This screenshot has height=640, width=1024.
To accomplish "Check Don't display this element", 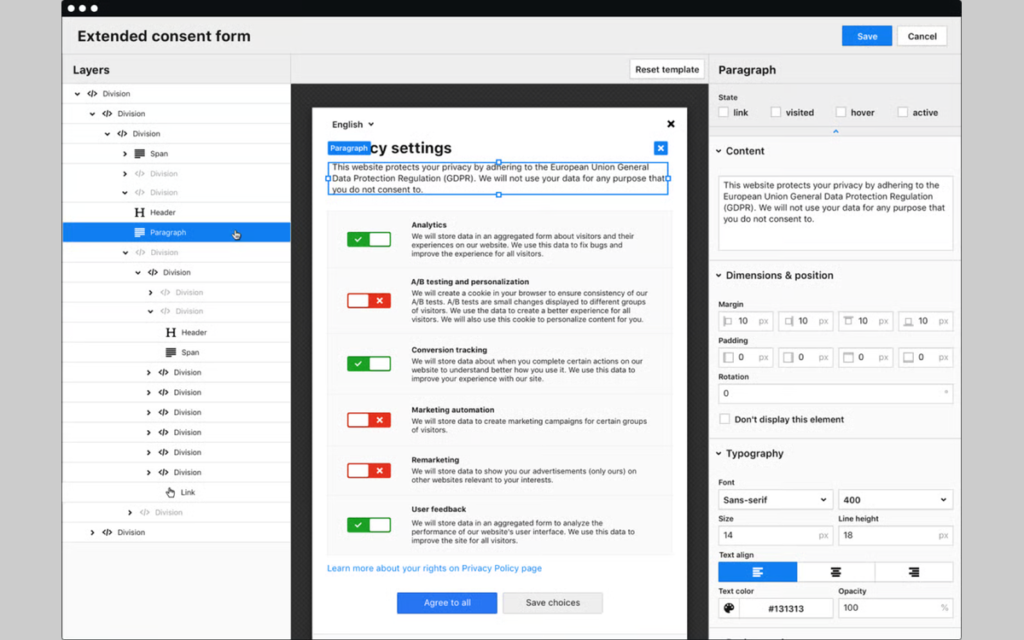I will (724, 419).
